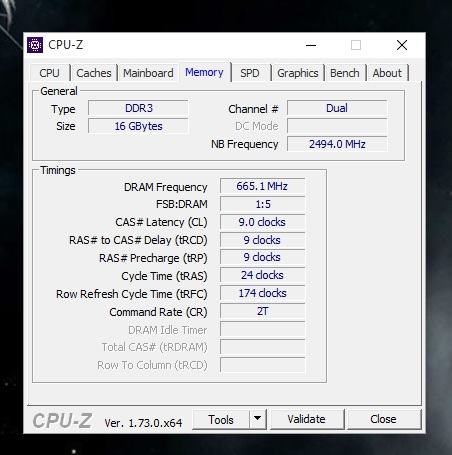The image size is (452, 455).
Task: Click the Command Rate 2T field
Action: click(262, 311)
